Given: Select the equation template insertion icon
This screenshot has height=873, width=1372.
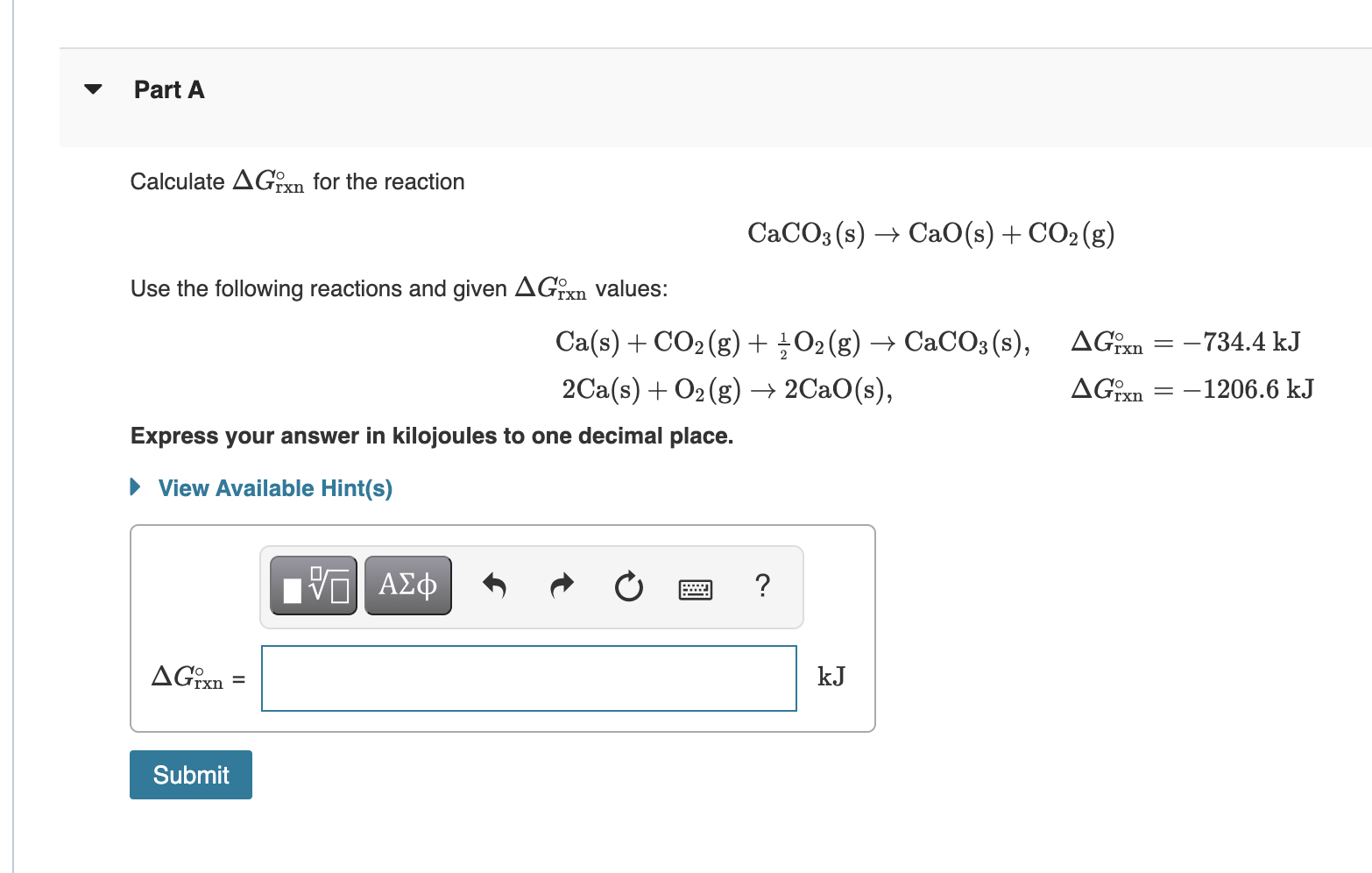Looking at the screenshot, I should [x=312, y=585].
